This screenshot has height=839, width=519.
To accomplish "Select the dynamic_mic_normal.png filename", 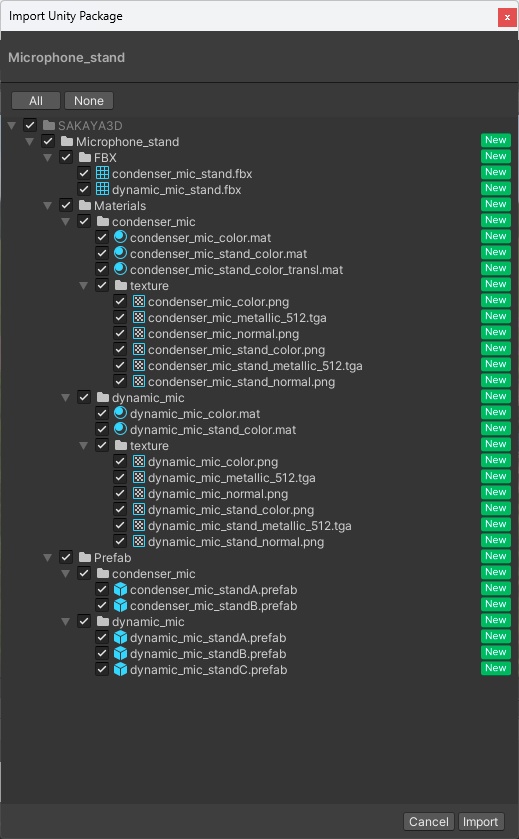I will pos(218,494).
